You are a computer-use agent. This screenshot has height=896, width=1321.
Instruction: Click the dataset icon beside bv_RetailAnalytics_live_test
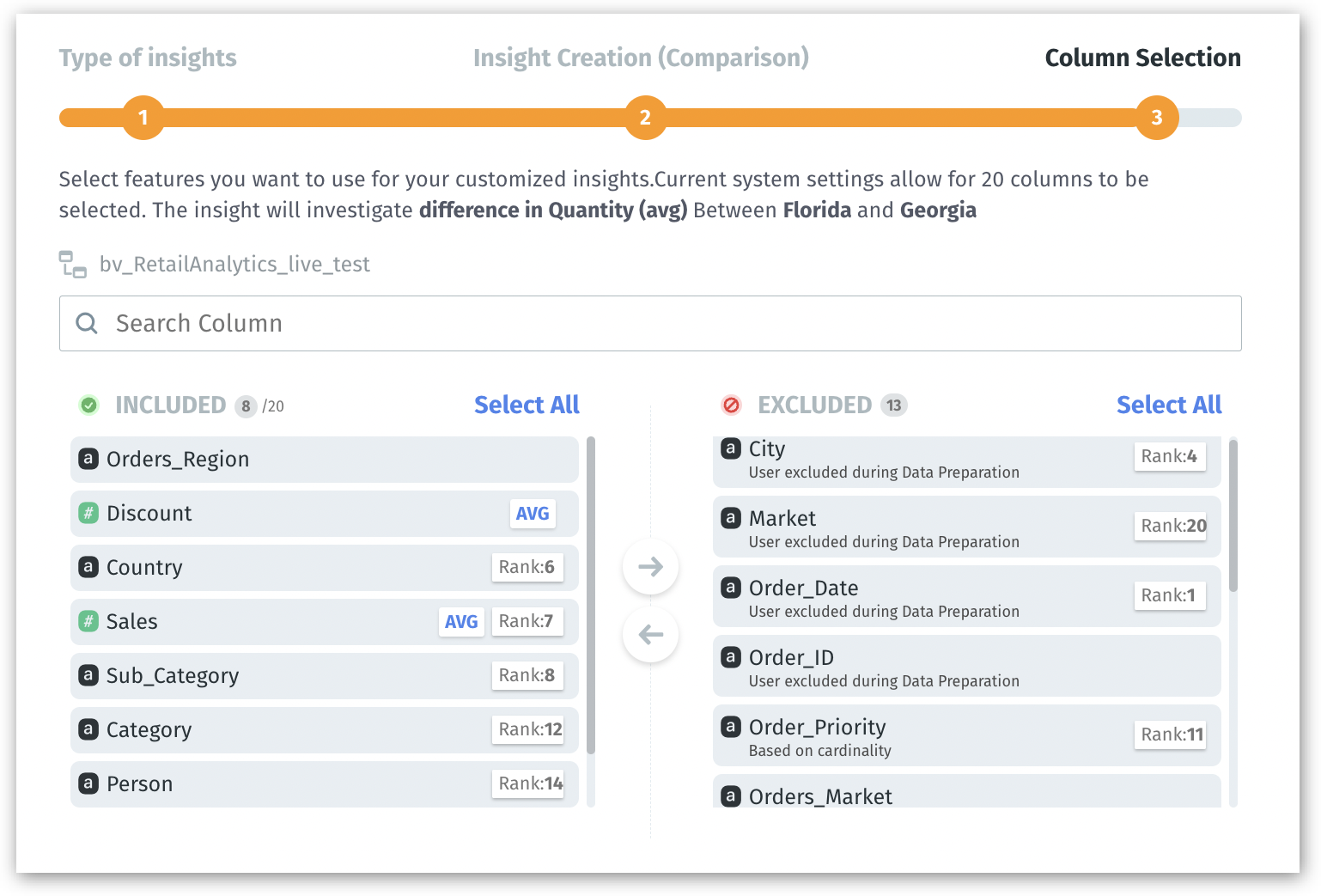click(72, 264)
